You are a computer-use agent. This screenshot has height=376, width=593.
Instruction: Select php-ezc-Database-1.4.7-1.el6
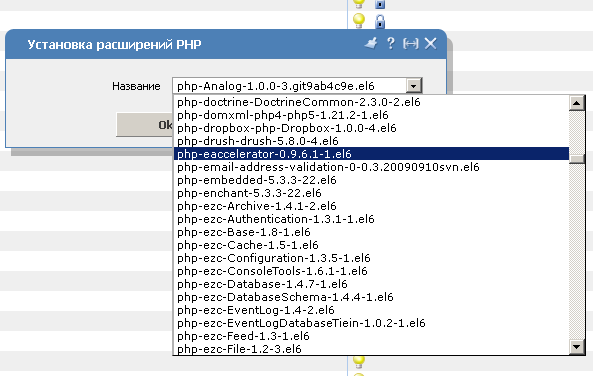click(x=371, y=284)
